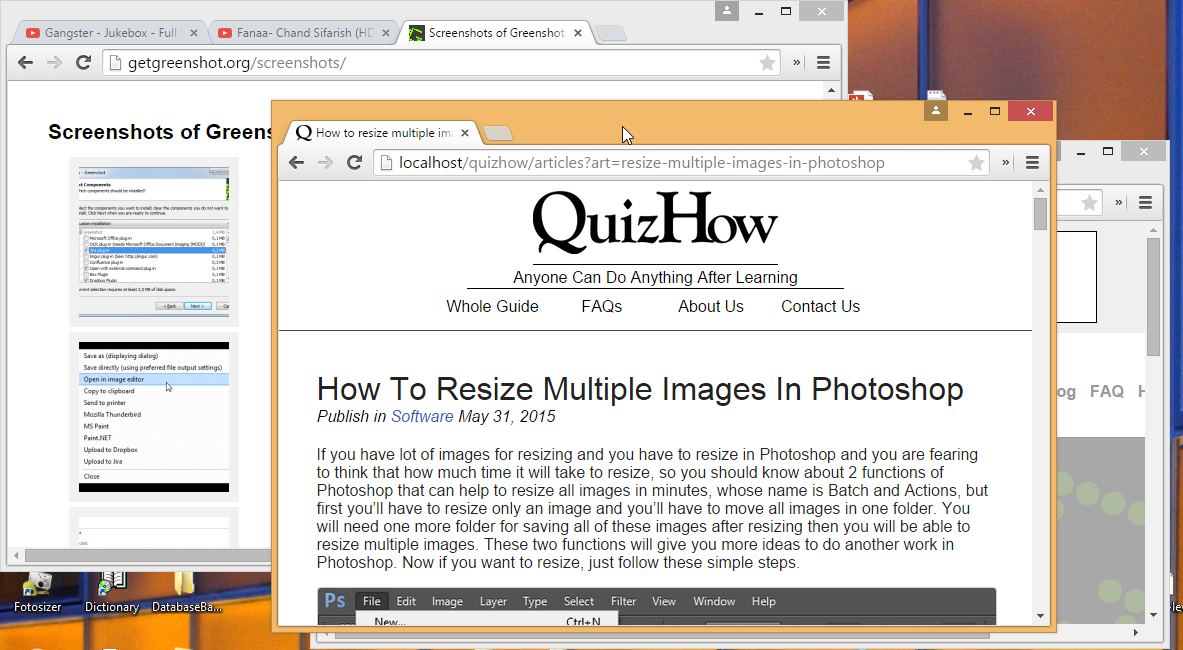Bookmark the QuizHow page with star icon
1183x650 pixels.
click(976, 163)
